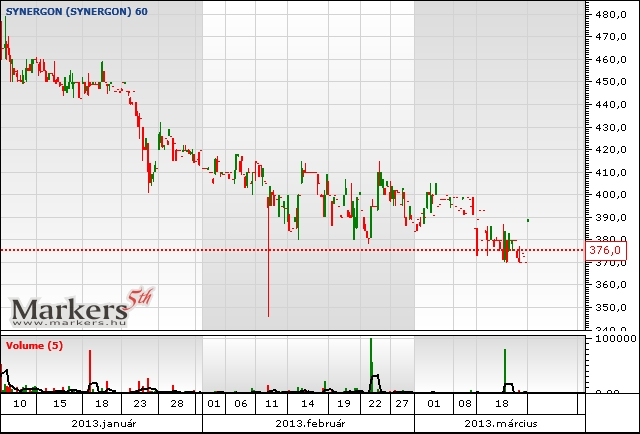Click date label 22 in február
This screenshot has height=434, width=640.
click(x=375, y=404)
